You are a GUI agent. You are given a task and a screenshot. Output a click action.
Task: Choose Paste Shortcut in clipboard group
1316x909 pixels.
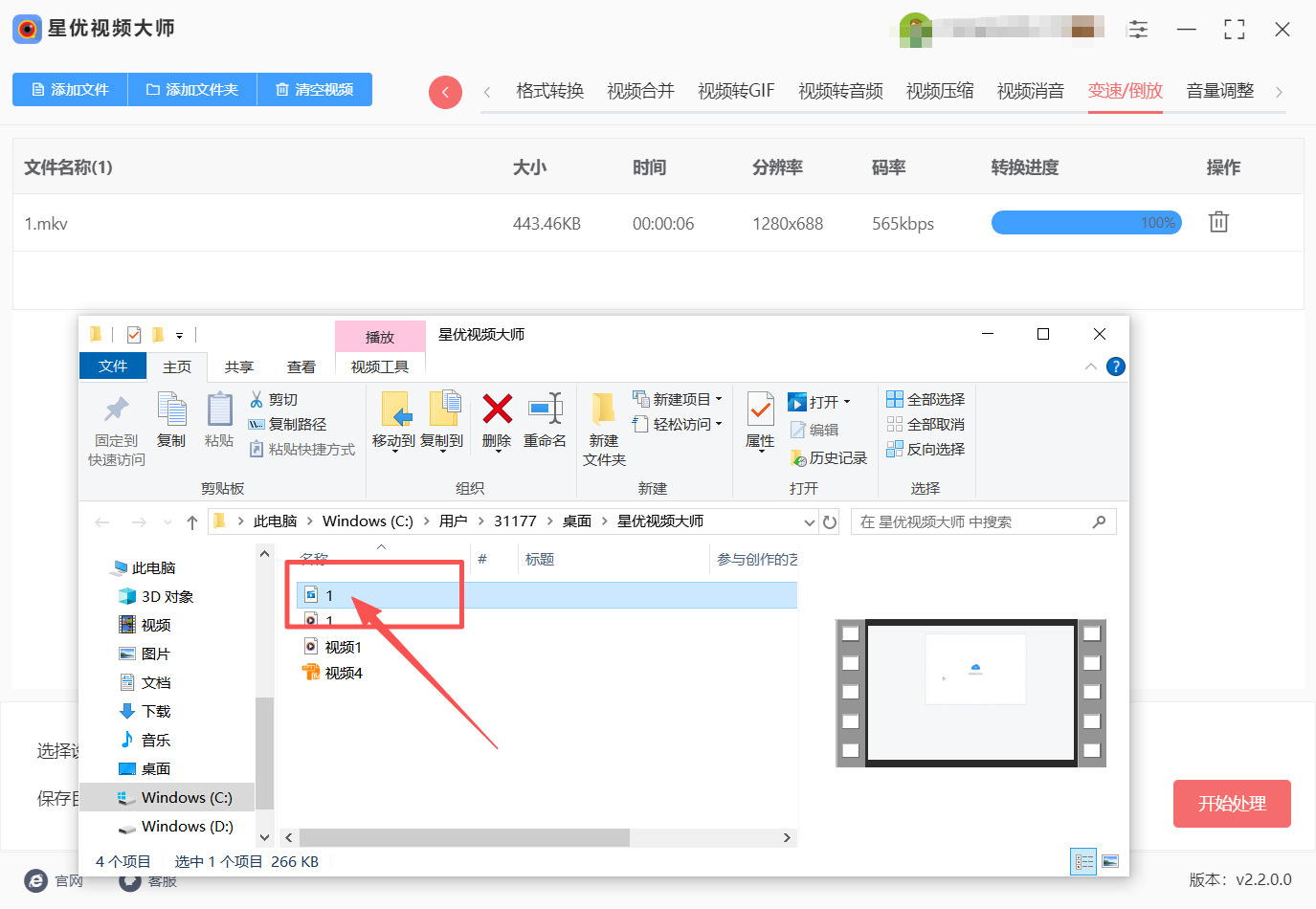[301, 449]
